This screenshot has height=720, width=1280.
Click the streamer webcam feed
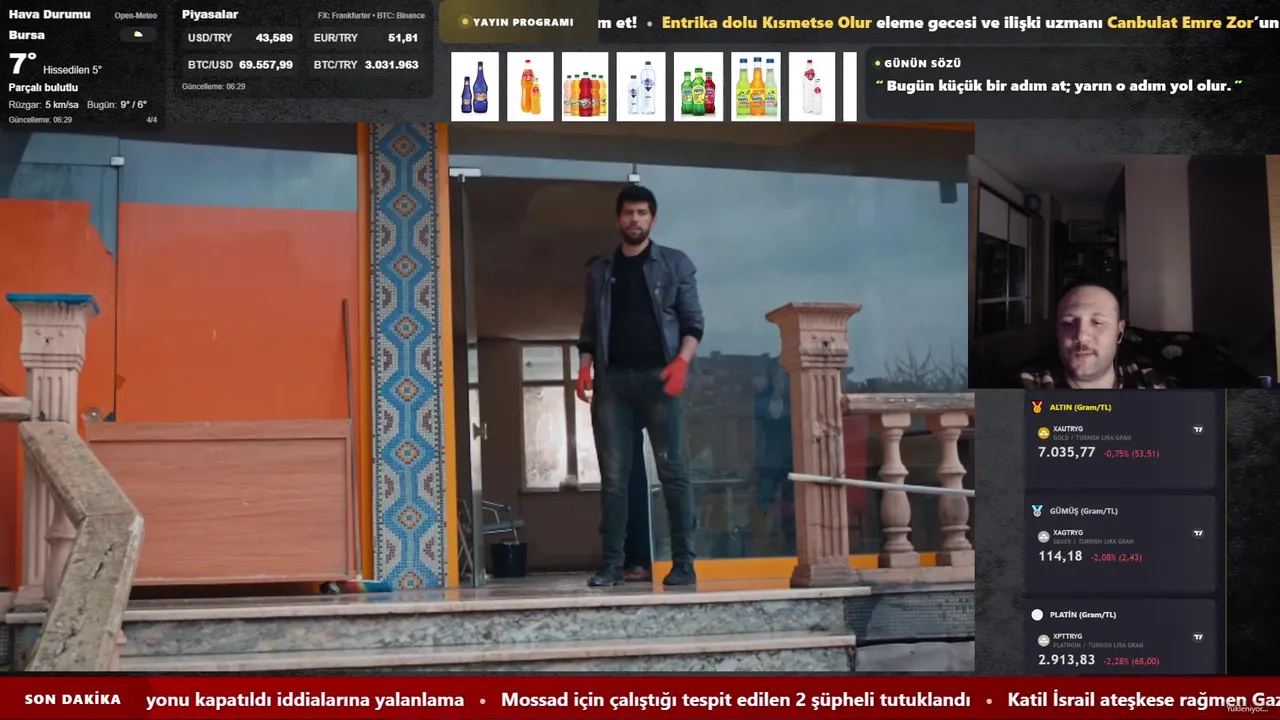pyautogui.click(x=1123, y=271)
